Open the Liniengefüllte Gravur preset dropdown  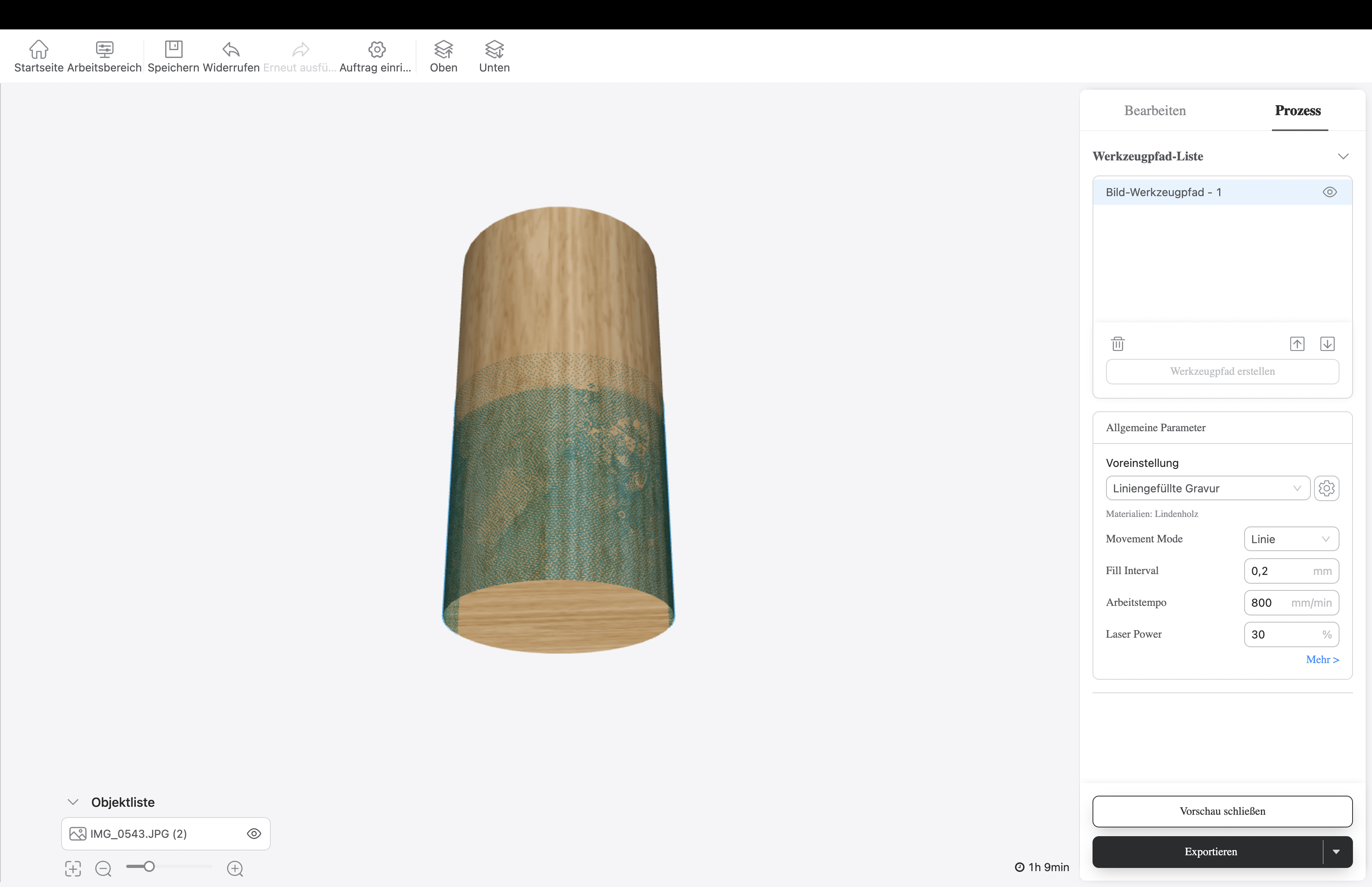pyautogui.click(x=1207, y=488)
